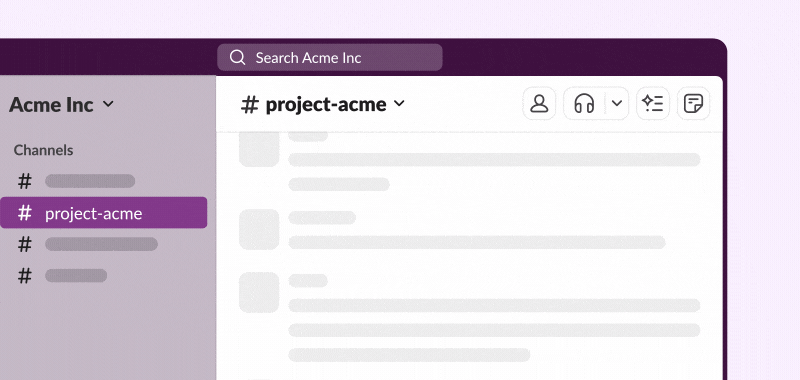
Task: Expand the project-acme channel details chevron
Action: 399,104
